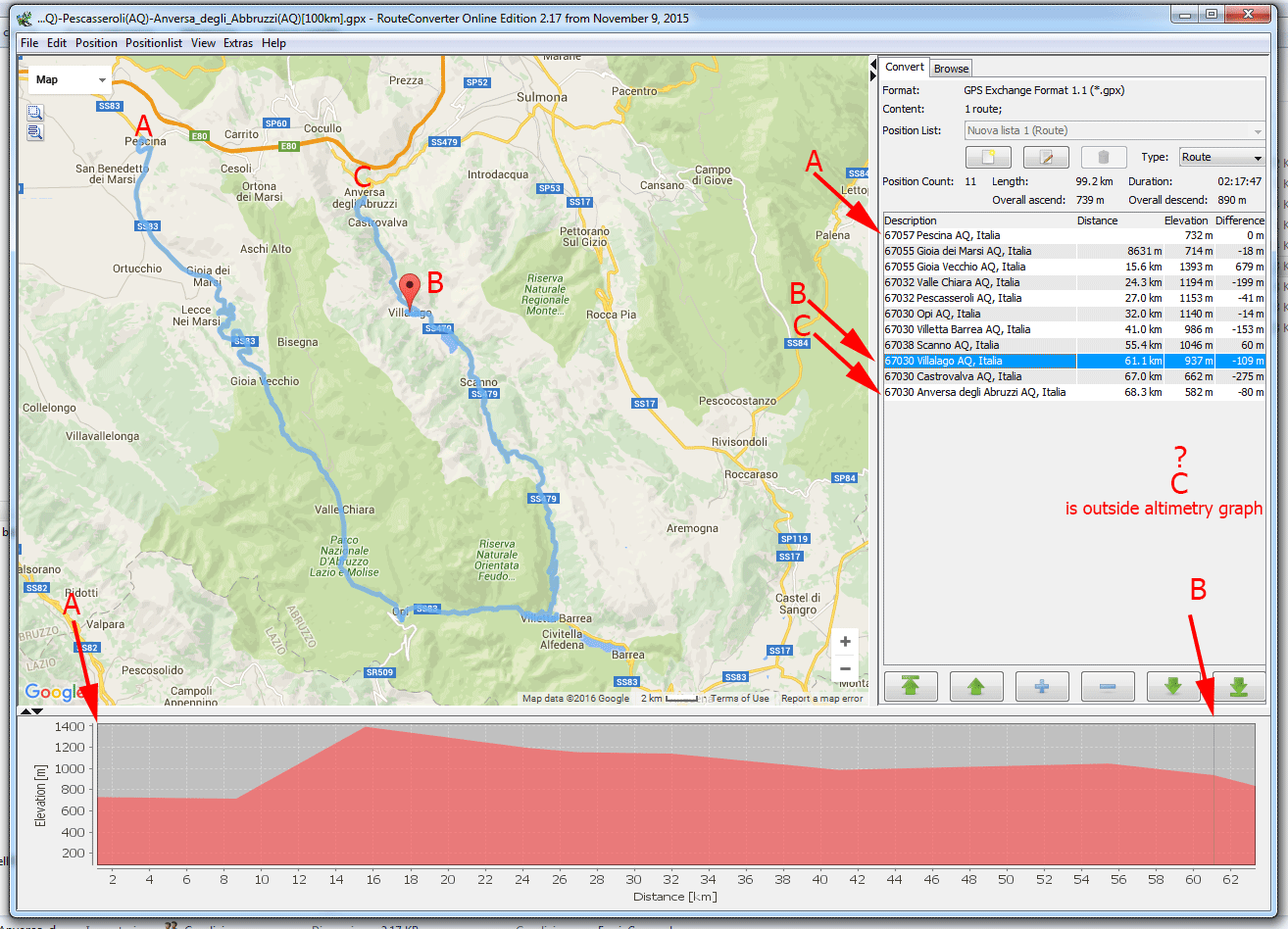1288x929 pixels.
Task: Delete the position list with trash icon
Action: (x=1104, y=158)
